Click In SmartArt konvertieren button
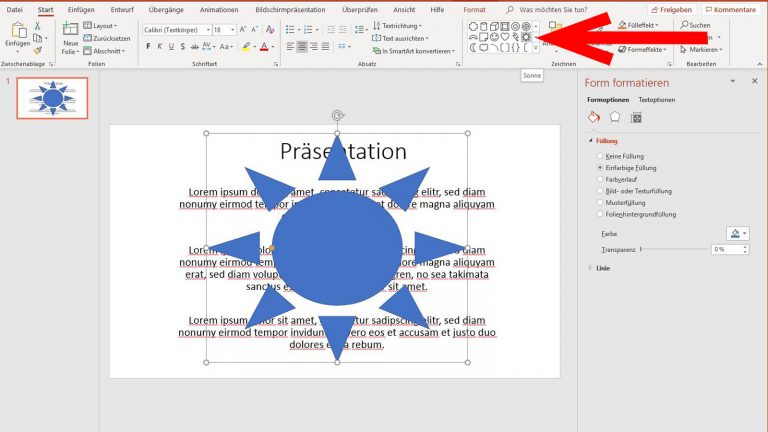768x432 pixels. point(414,51)
